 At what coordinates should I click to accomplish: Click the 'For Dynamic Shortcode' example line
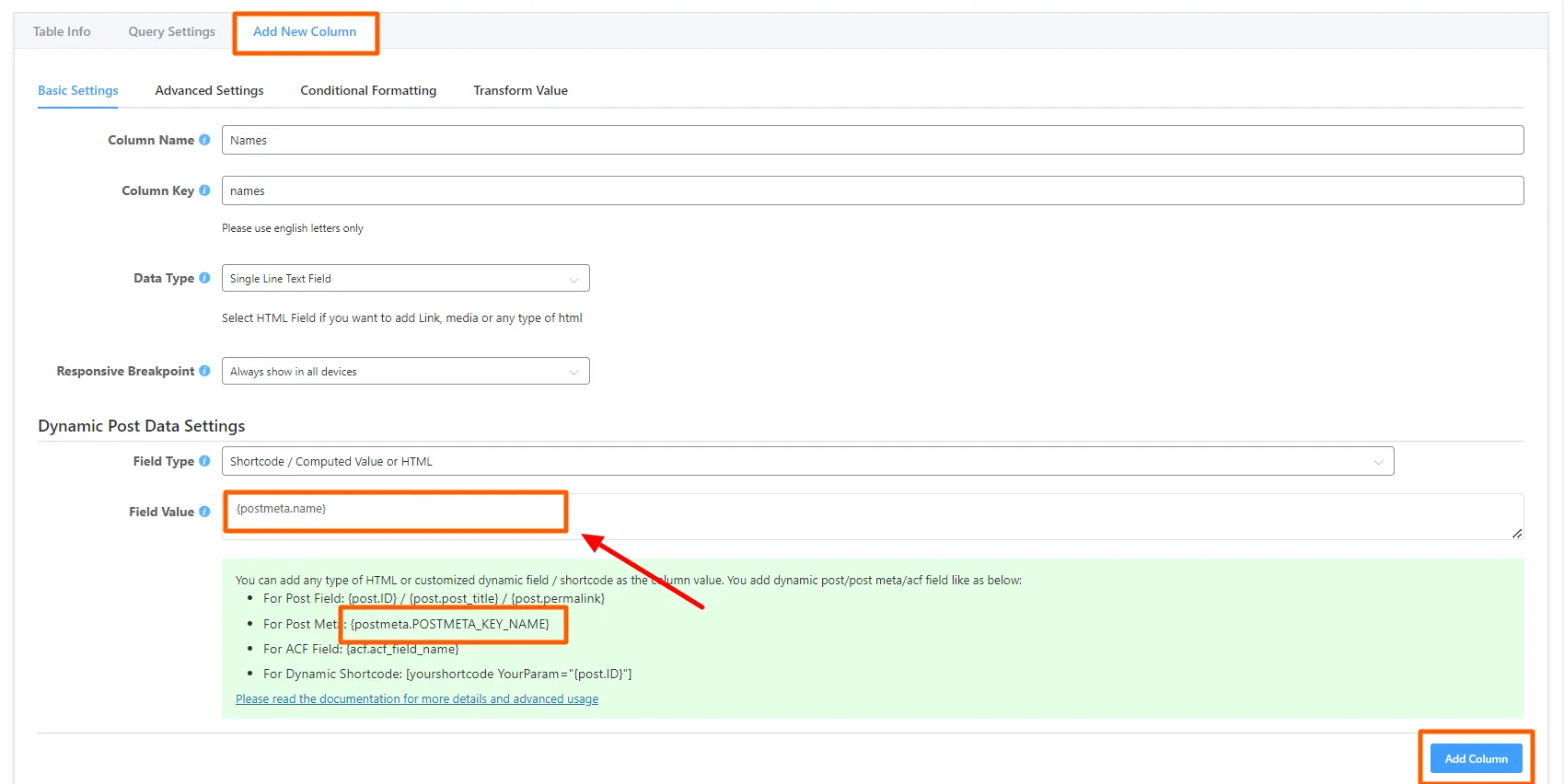coord(447,674)
